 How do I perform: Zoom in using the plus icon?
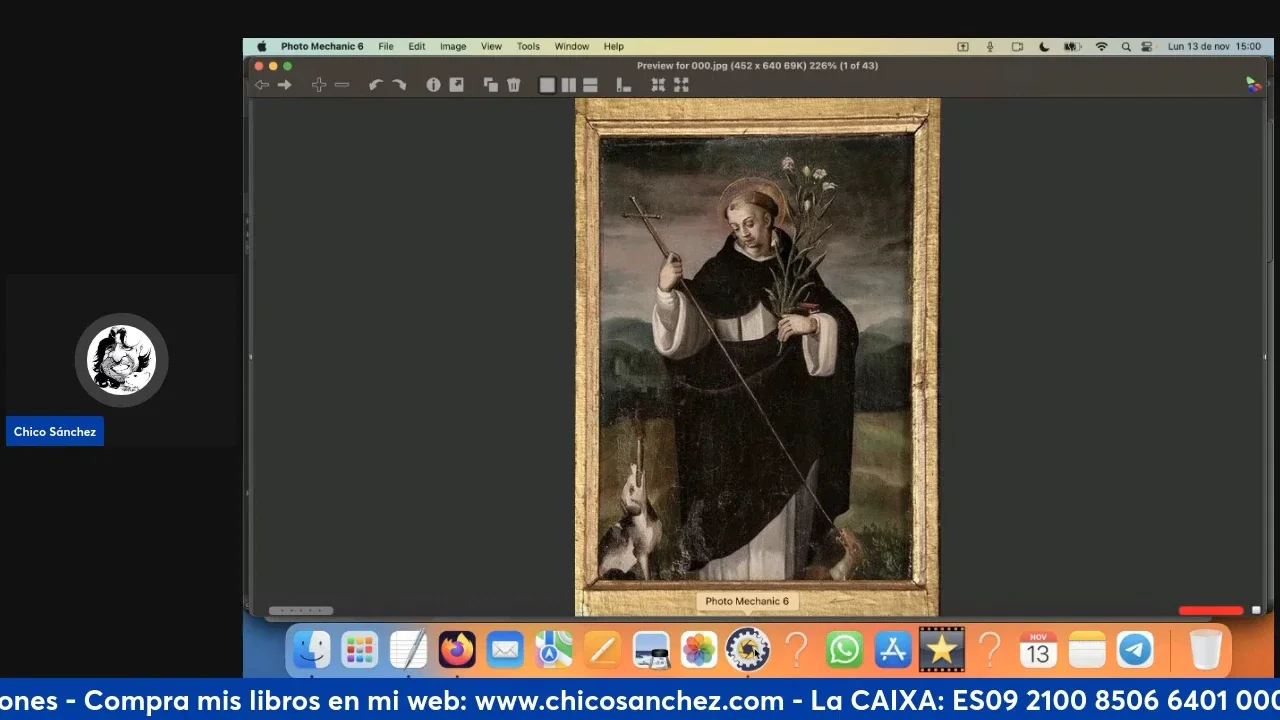[x=318, y=85]
